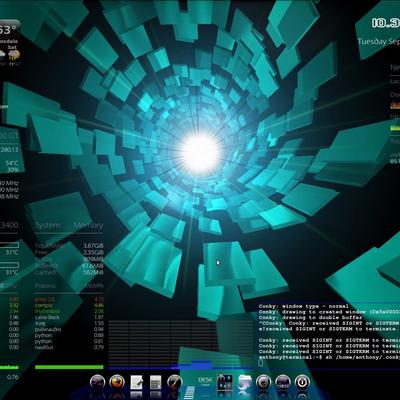400x400 pixels.
Task: Click the clock readout in the top right
Action: click(386, 23)
